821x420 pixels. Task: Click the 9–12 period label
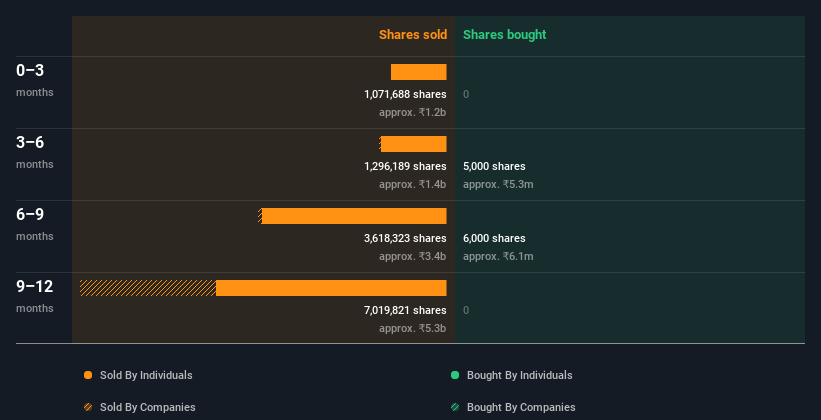(35, 286)
